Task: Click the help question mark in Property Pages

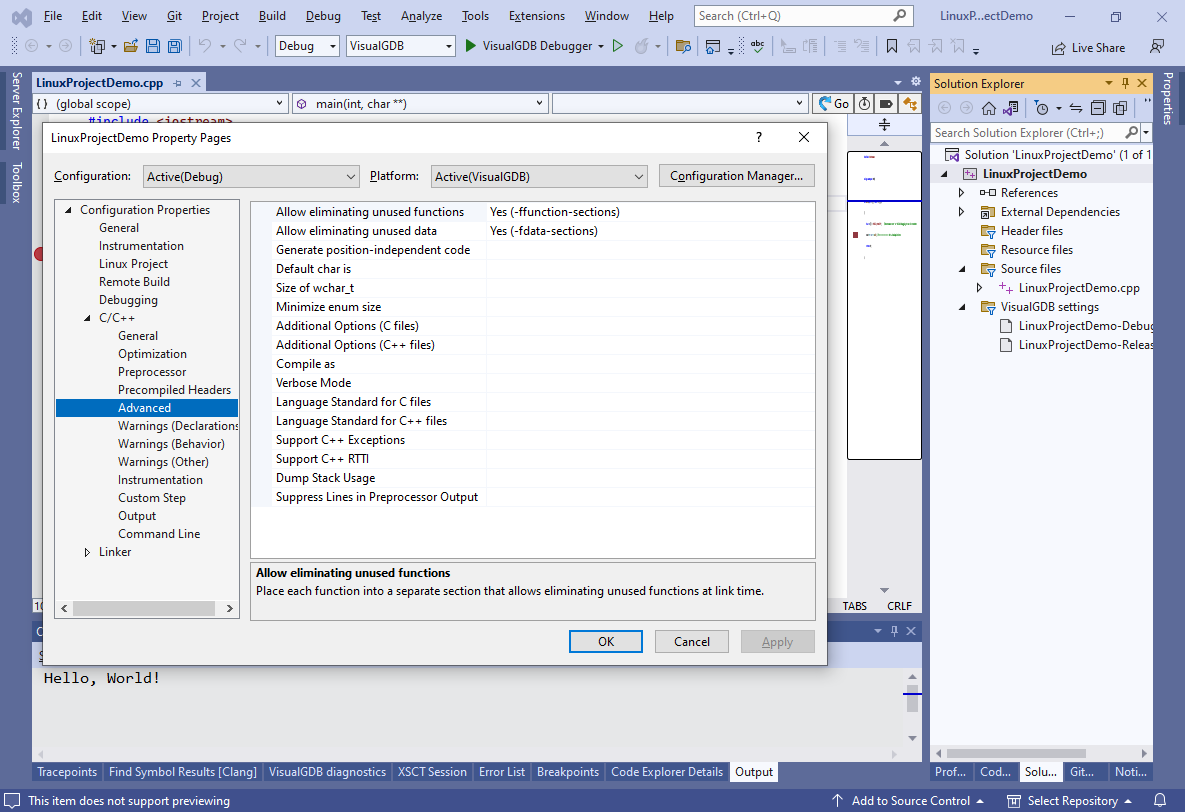Action: coord(759,137)
